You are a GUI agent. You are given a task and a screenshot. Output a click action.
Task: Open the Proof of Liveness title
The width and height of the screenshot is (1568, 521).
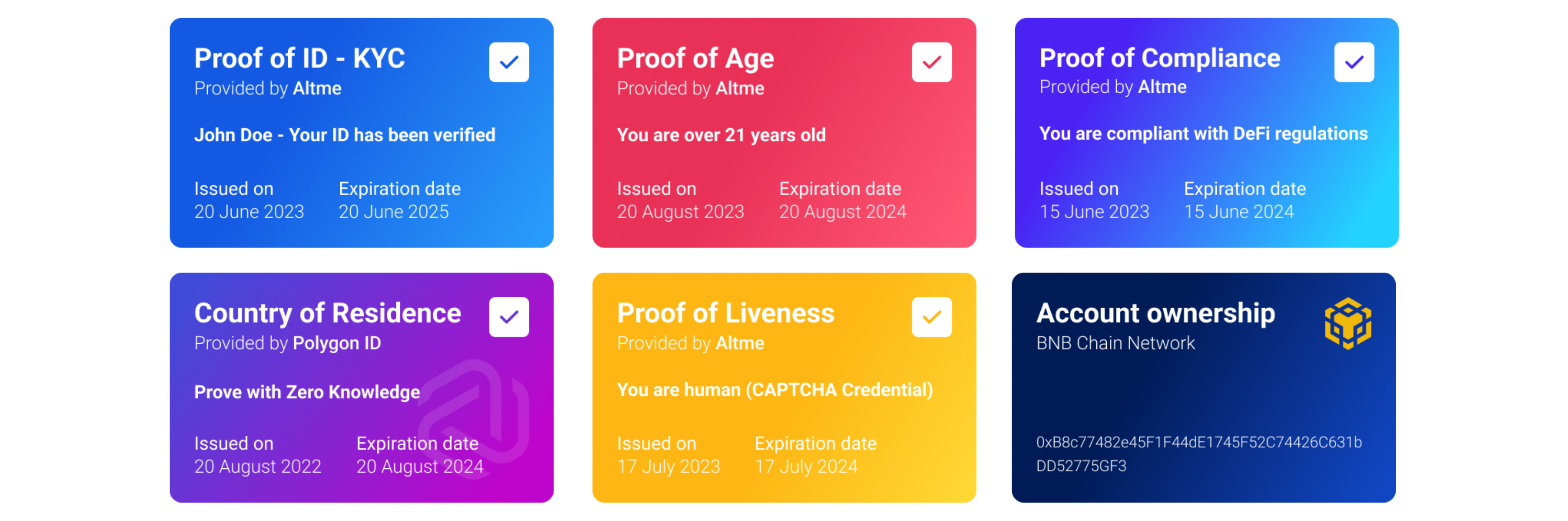click(x=725, y=313)
